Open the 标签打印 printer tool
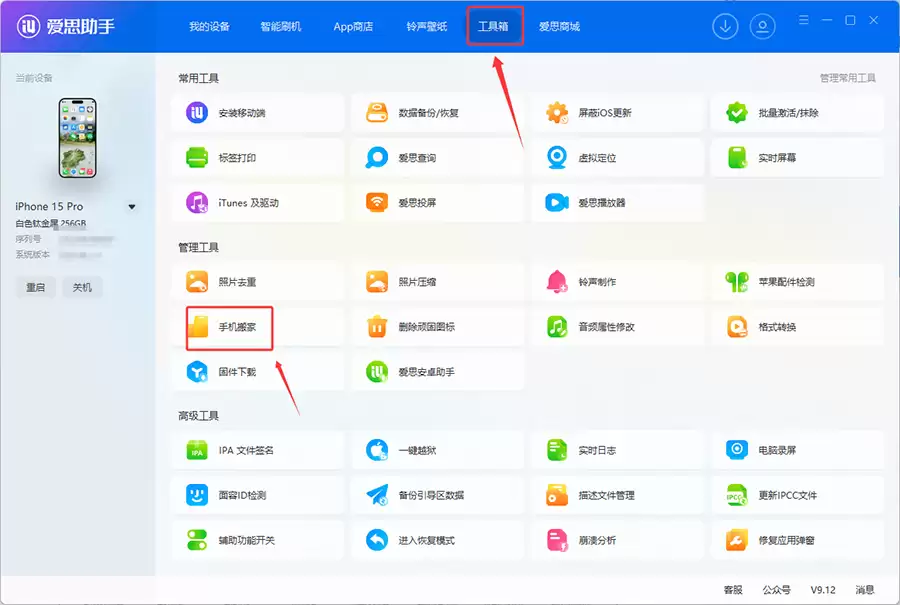This screenshot has width=900, height=605. tap(258, 158)
